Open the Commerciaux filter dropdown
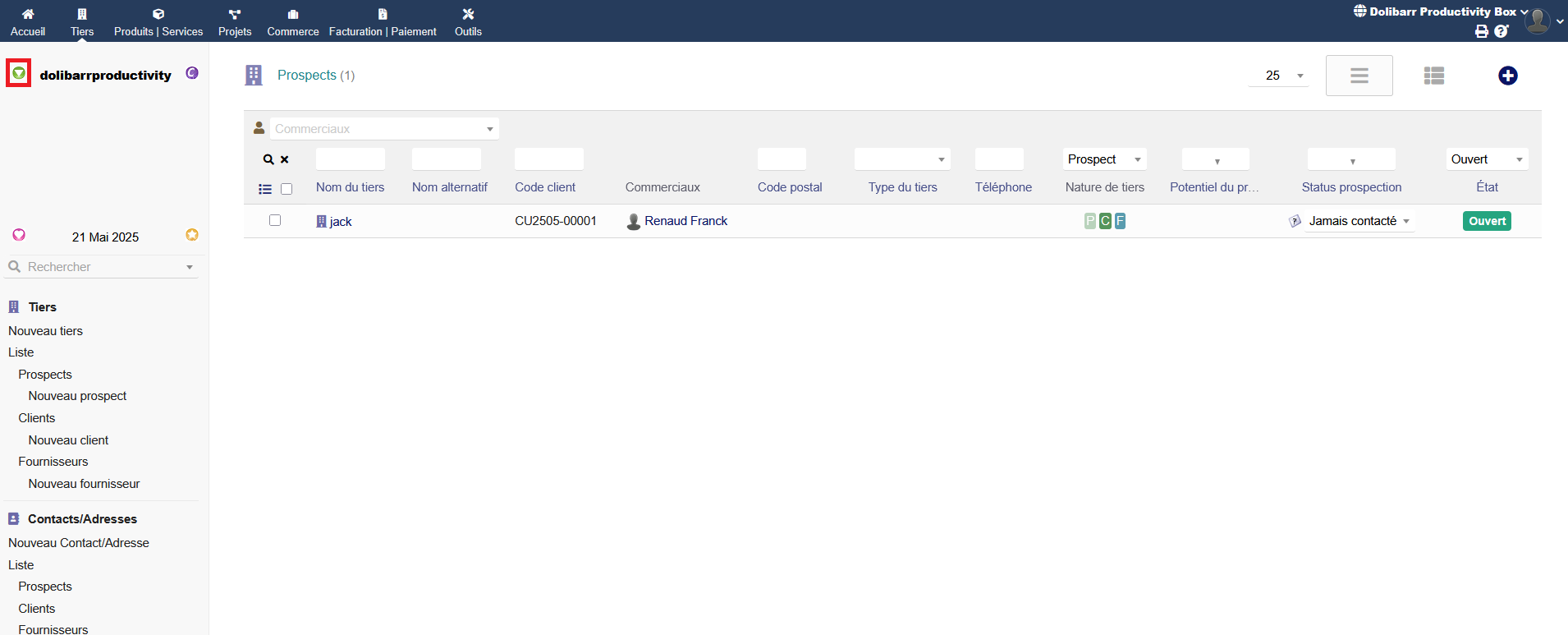The height and width of the screenshot is (635, 1568). point(384,129)
